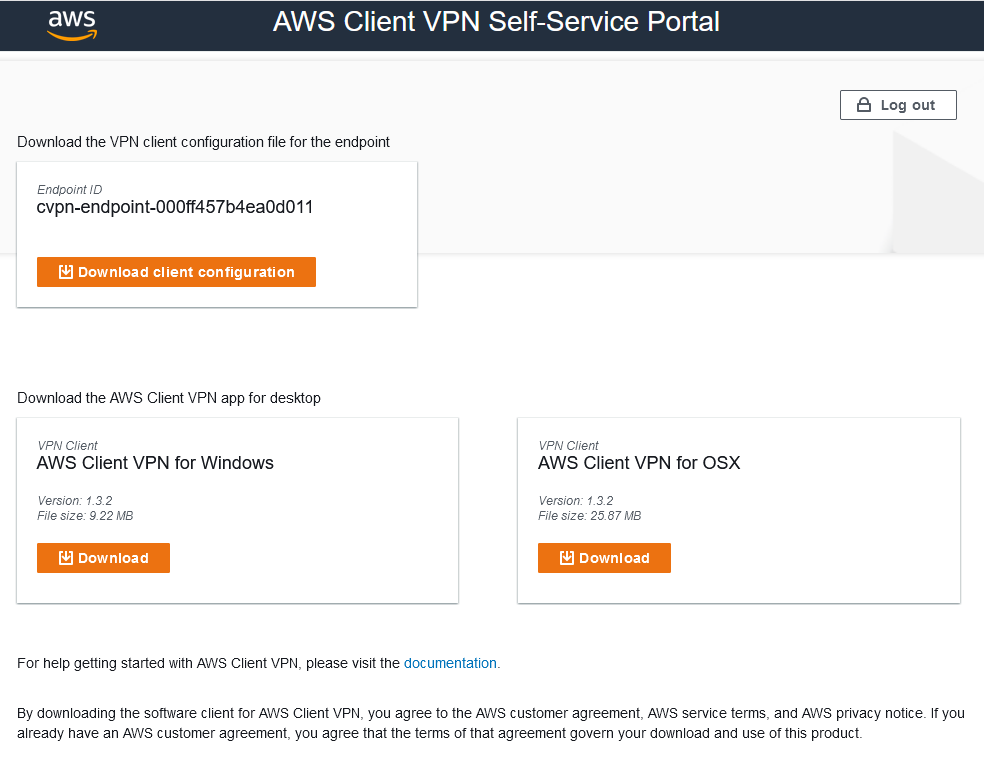The height and width of the screenshot is (769, 984).
Task: Select the AWS Client VPN for Windows card
Action: (x=237, y=510)
